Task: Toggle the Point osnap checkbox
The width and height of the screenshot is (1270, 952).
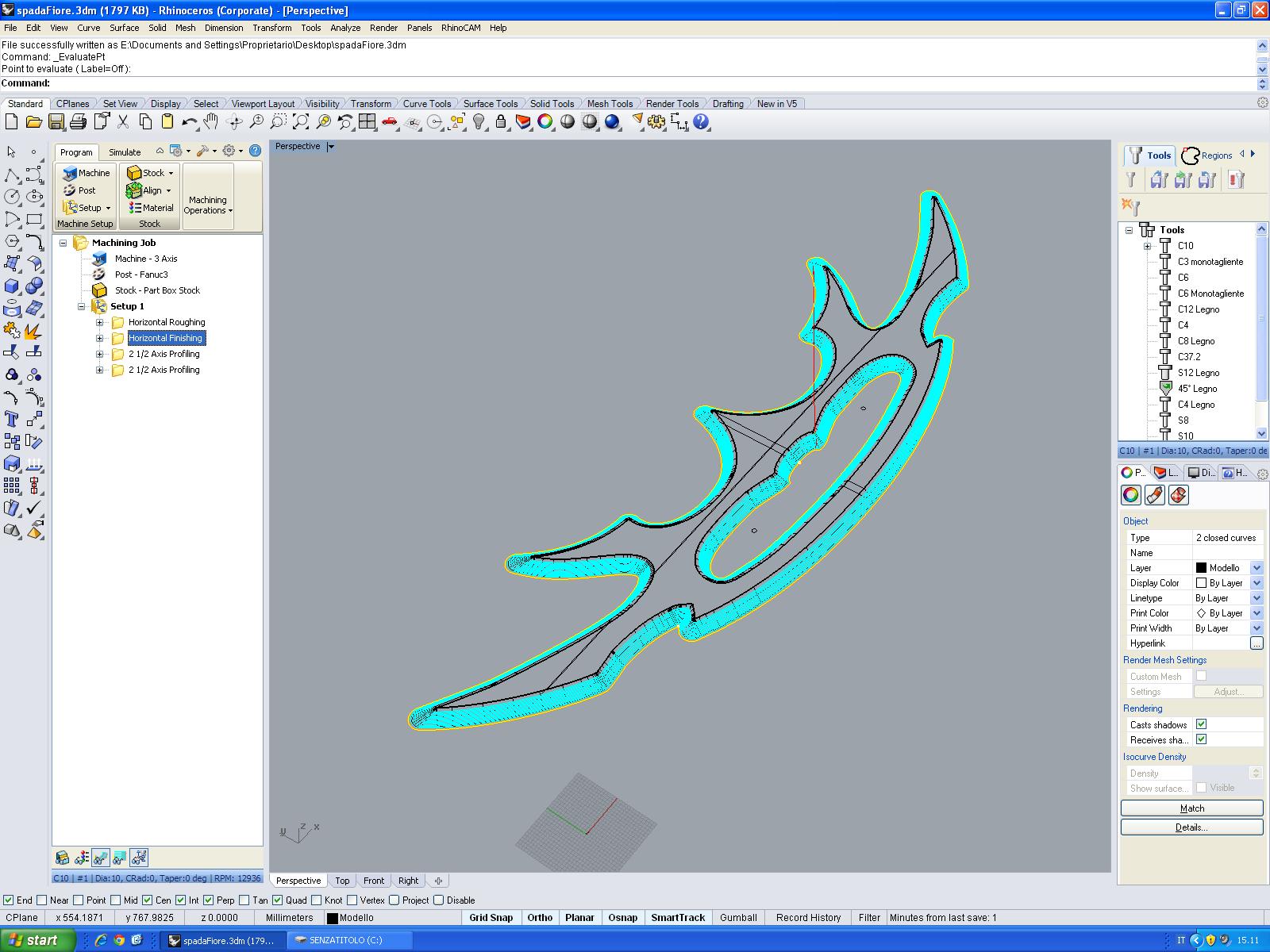Action: click(78, 900)
